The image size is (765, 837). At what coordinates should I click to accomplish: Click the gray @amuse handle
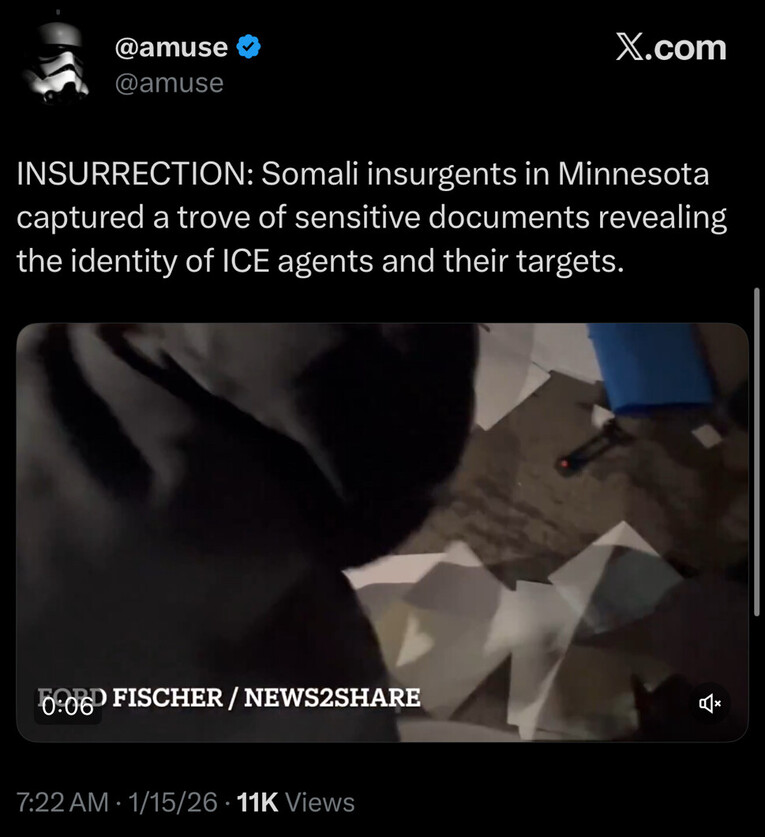[169, 83]
